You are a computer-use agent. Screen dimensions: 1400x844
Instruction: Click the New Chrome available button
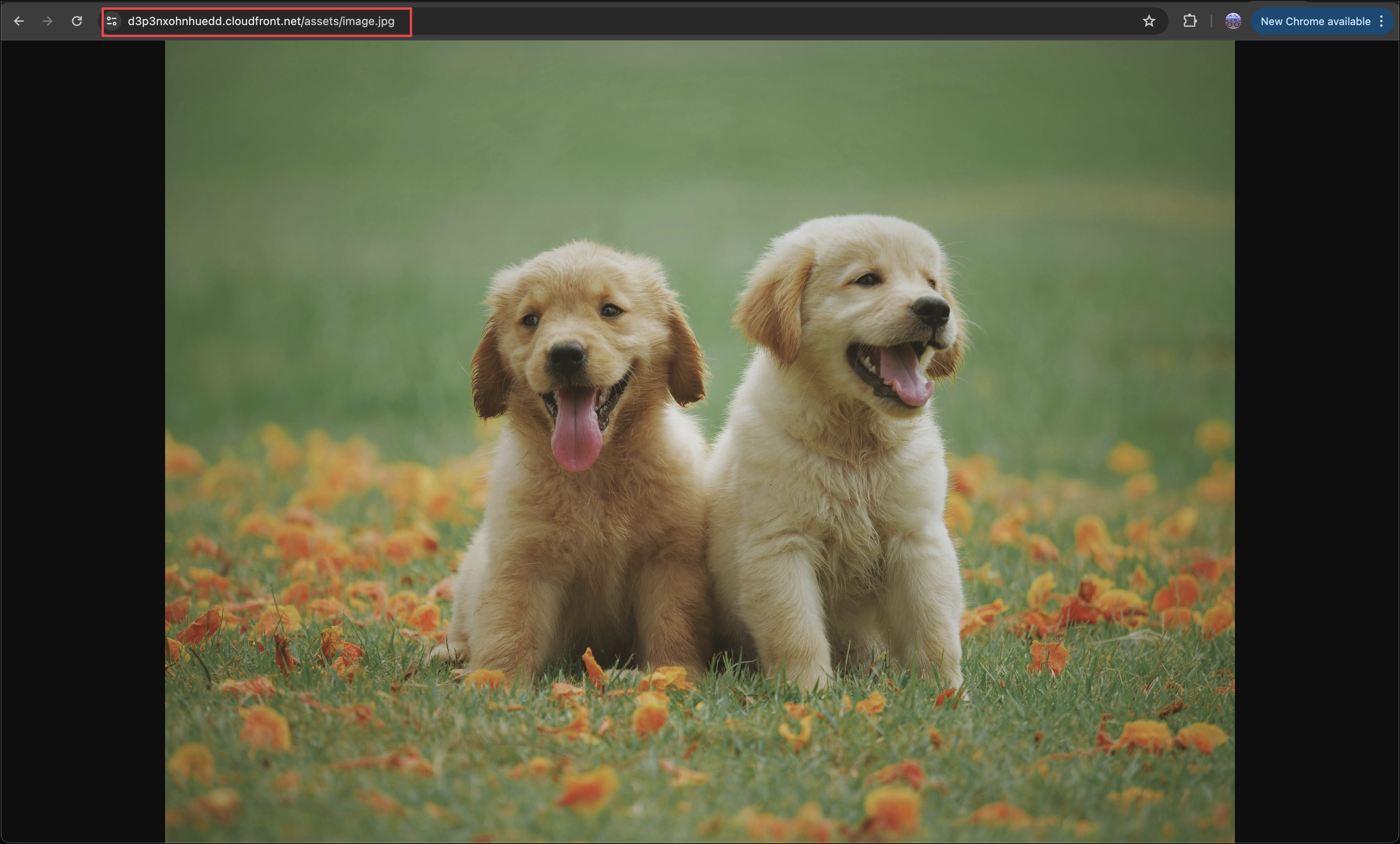point(1315,21)
